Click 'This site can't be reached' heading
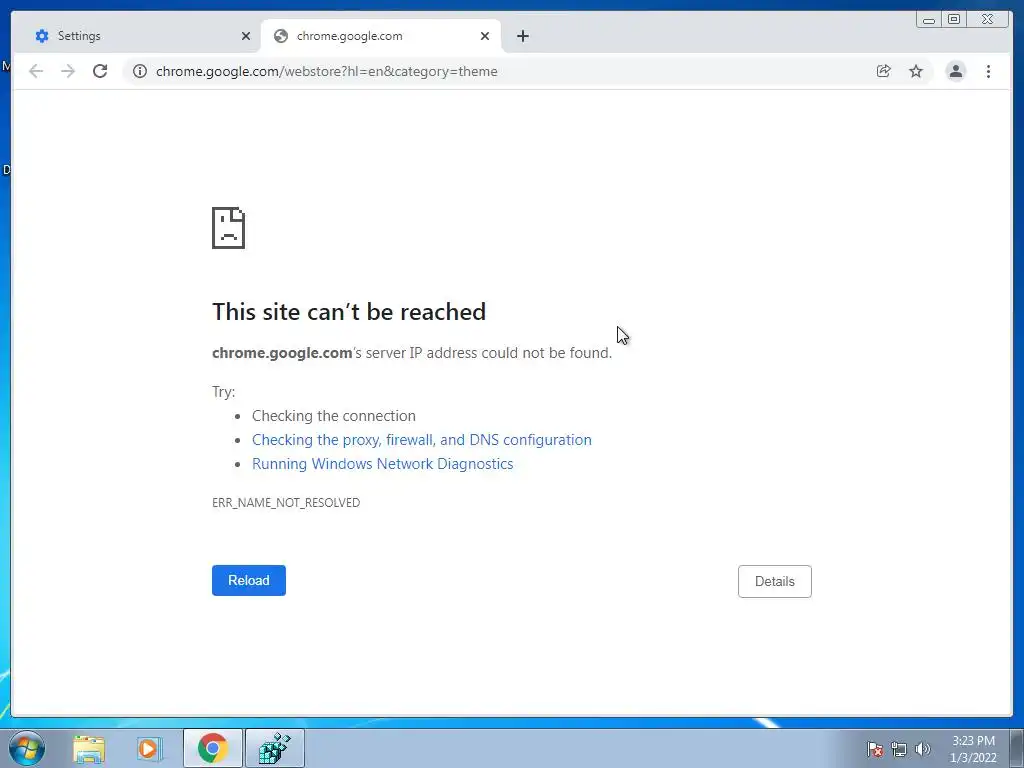 [349, 312]
